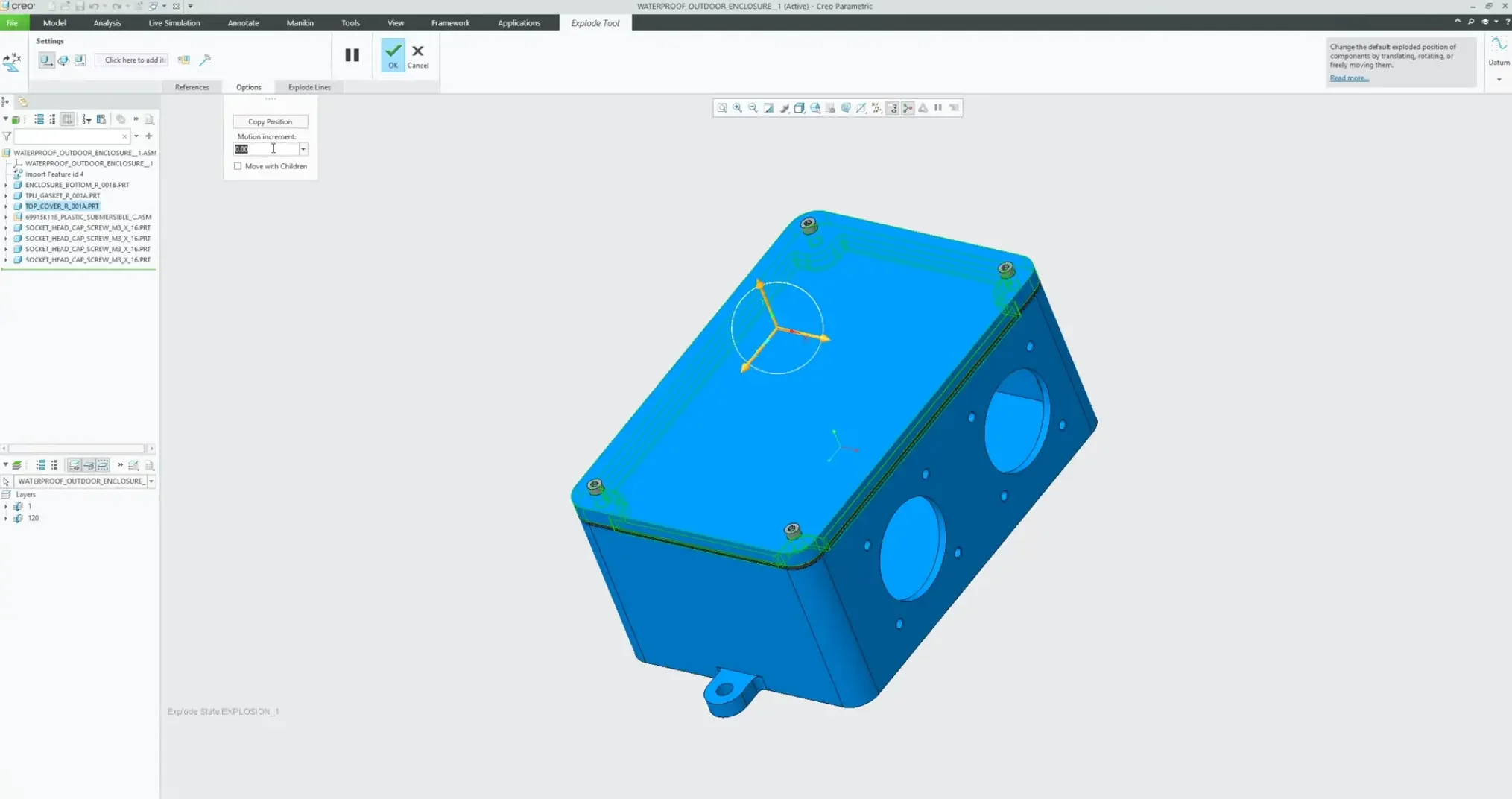Open the Options tab
This screenshot has height=799, width=1512.
point(248,87)
